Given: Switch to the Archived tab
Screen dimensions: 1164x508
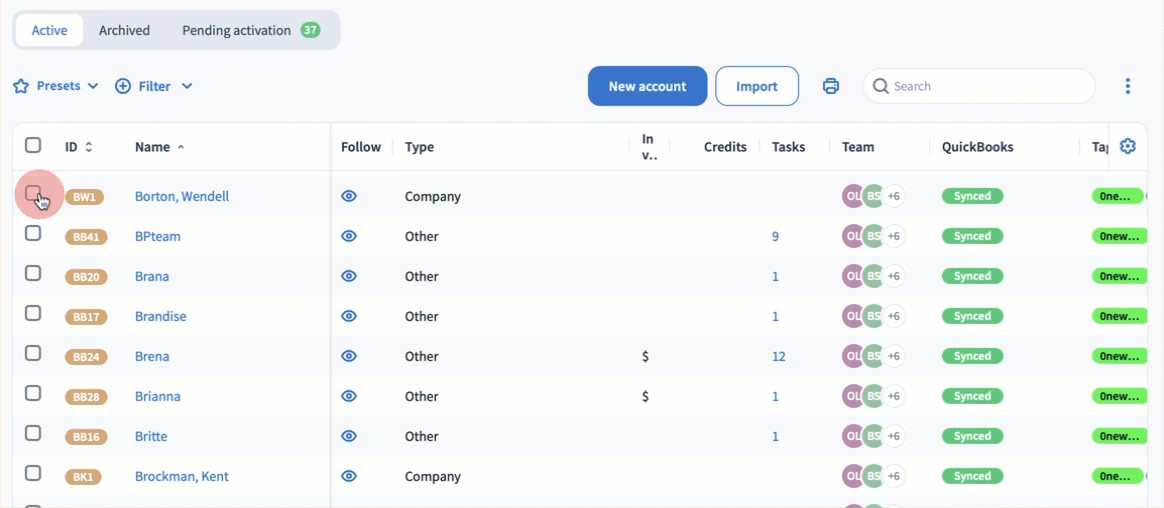Looking at the screenshot, I should 124,30.
